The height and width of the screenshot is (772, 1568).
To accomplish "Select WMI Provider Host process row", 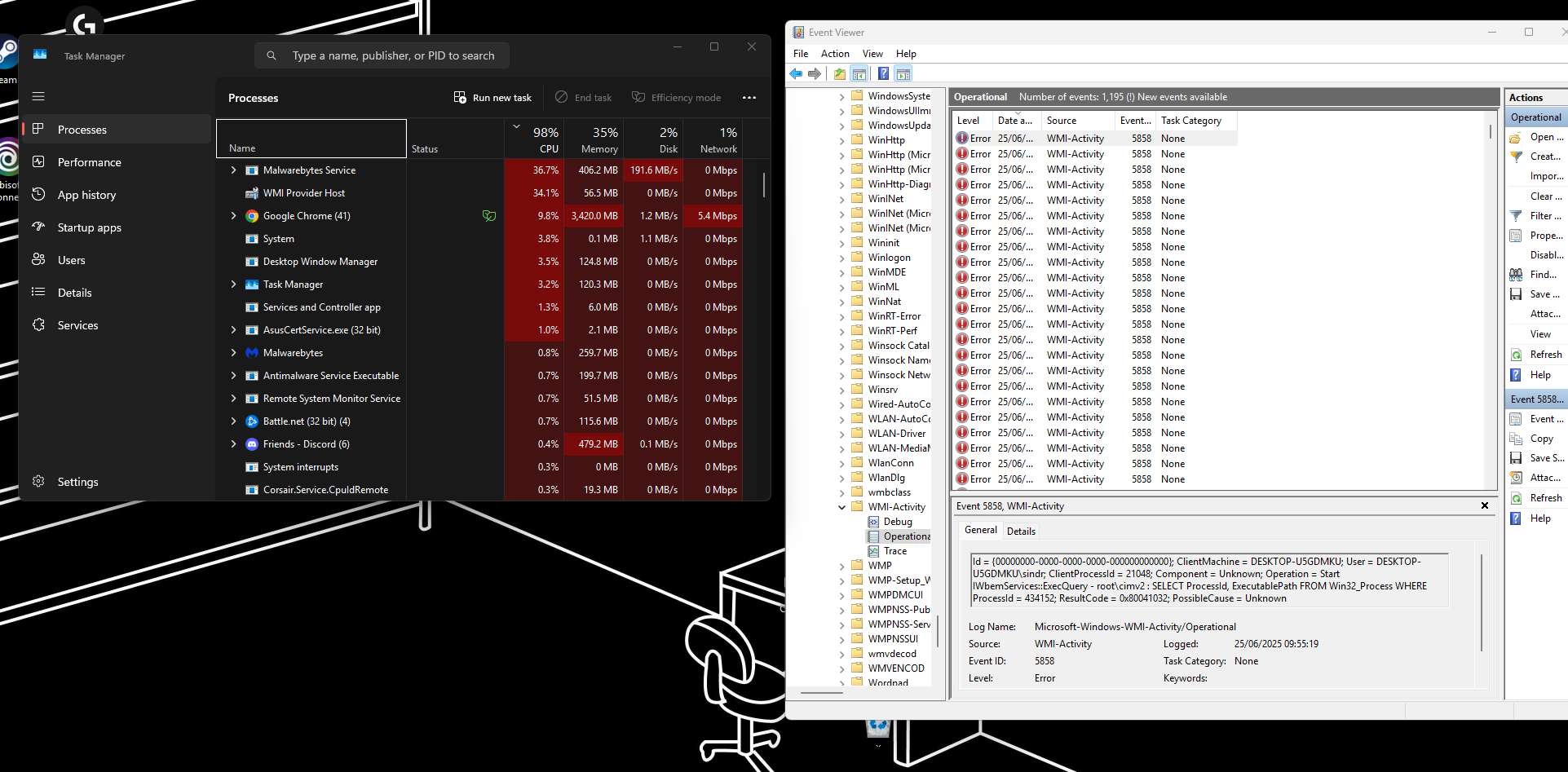I will 479,193.
